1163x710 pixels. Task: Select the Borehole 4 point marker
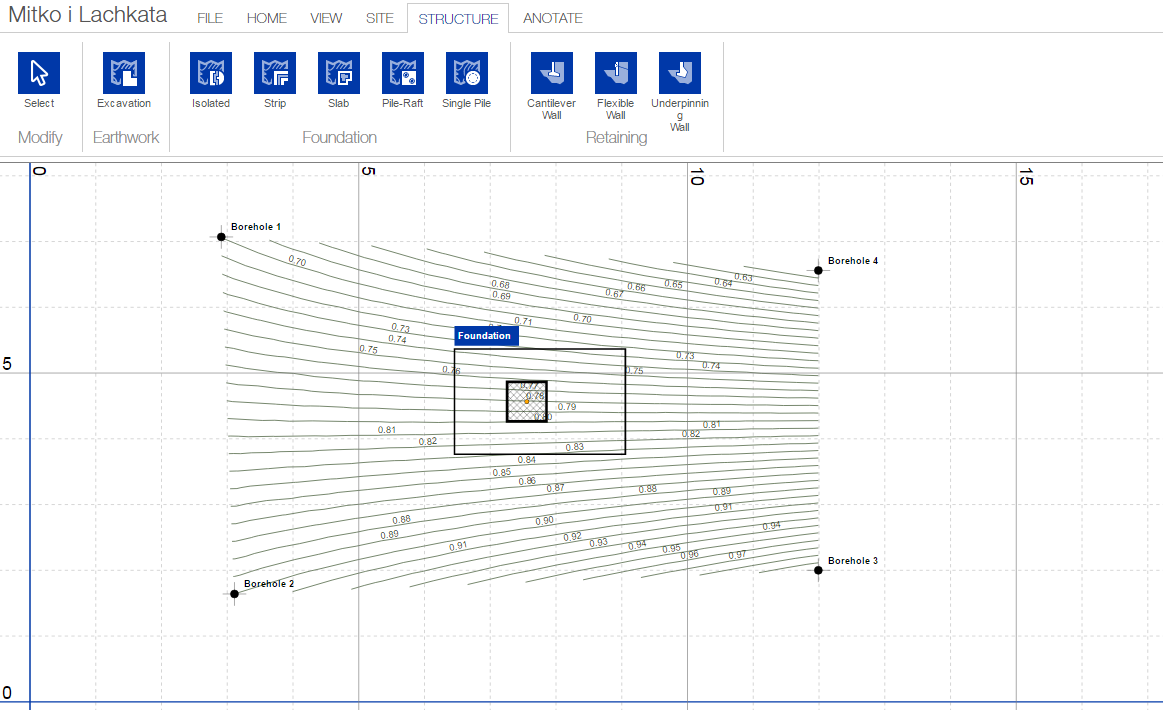(818, 270)
